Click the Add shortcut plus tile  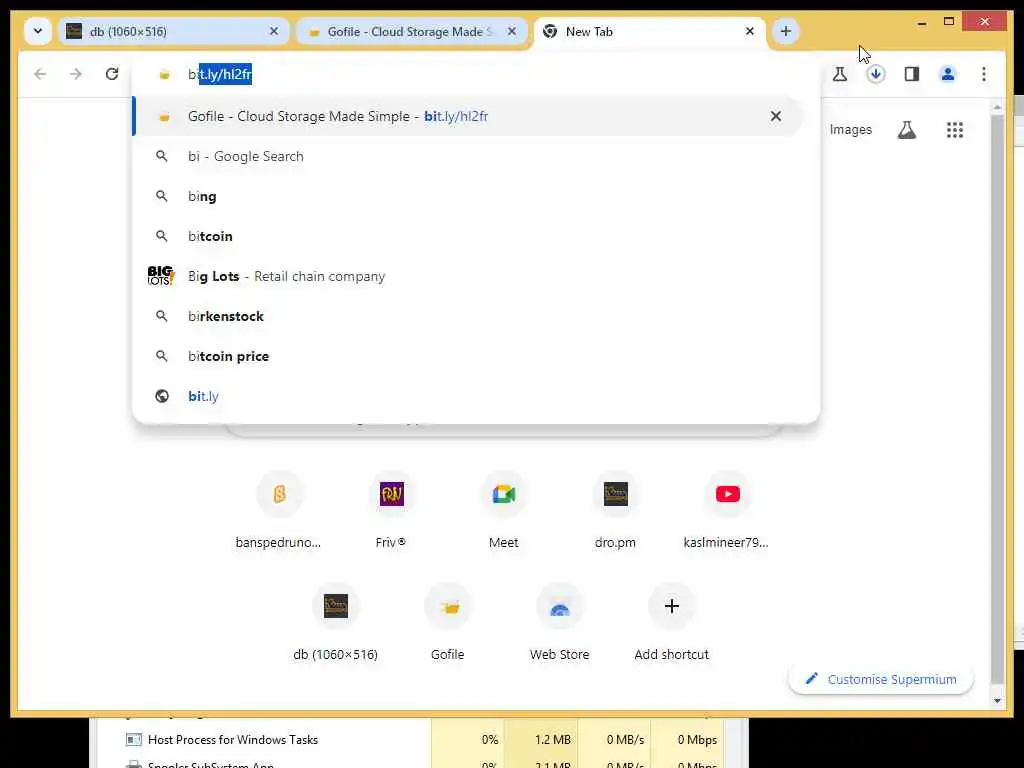pyautogui.click(x=671, y=622)
